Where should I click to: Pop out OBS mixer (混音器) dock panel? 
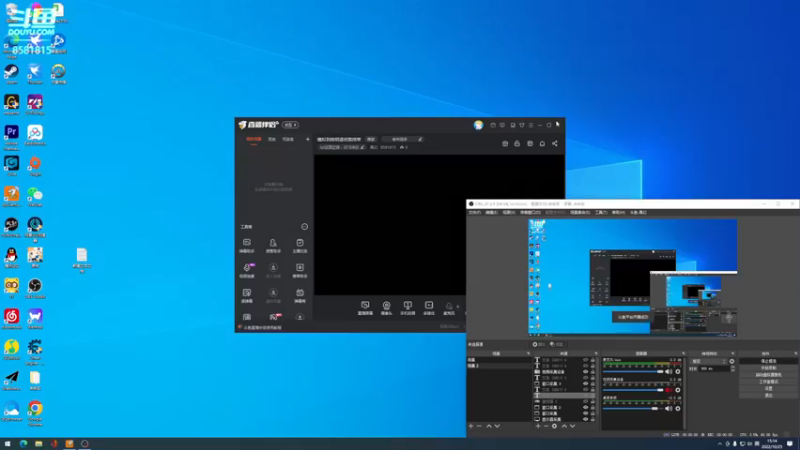(684, 353)
